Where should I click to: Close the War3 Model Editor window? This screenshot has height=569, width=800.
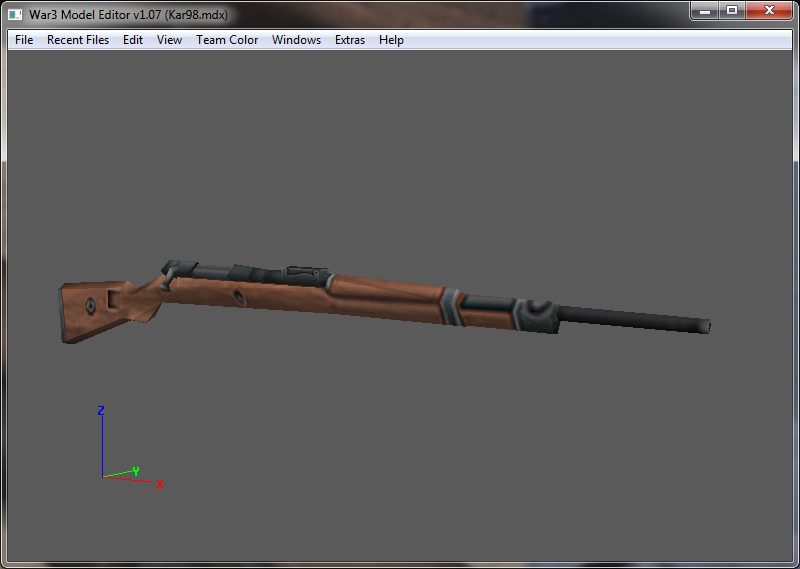(769, 10)
